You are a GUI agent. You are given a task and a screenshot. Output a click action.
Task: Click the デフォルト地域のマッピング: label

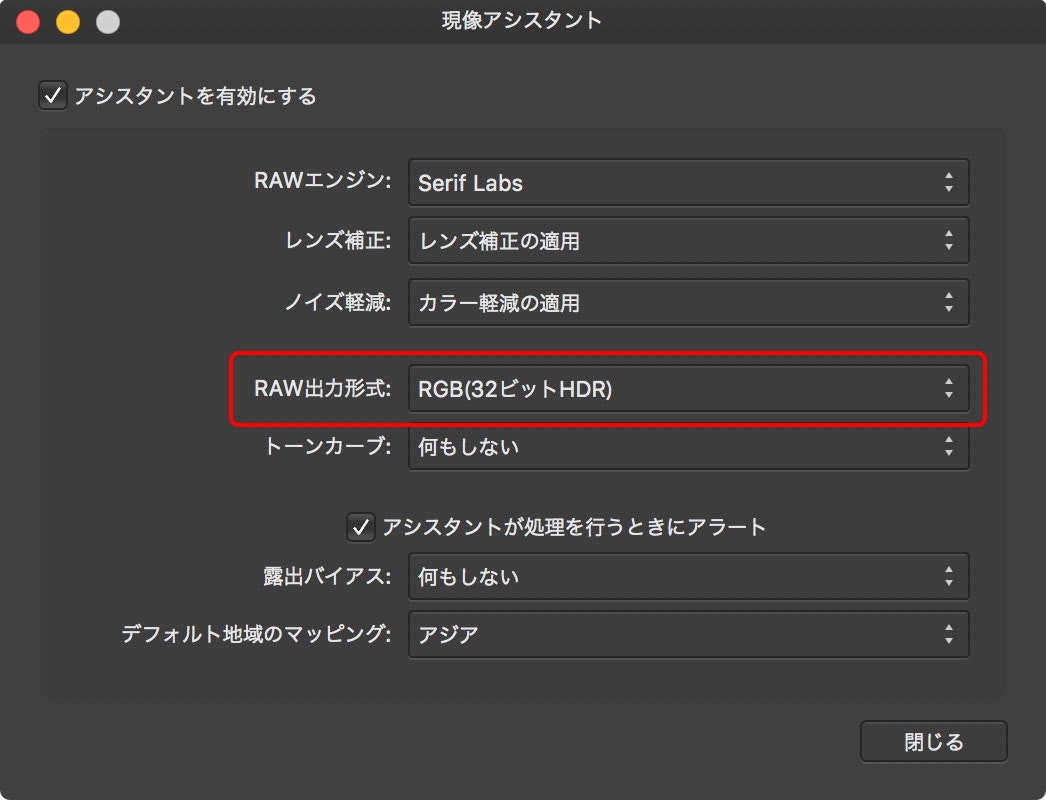[256, 633]
